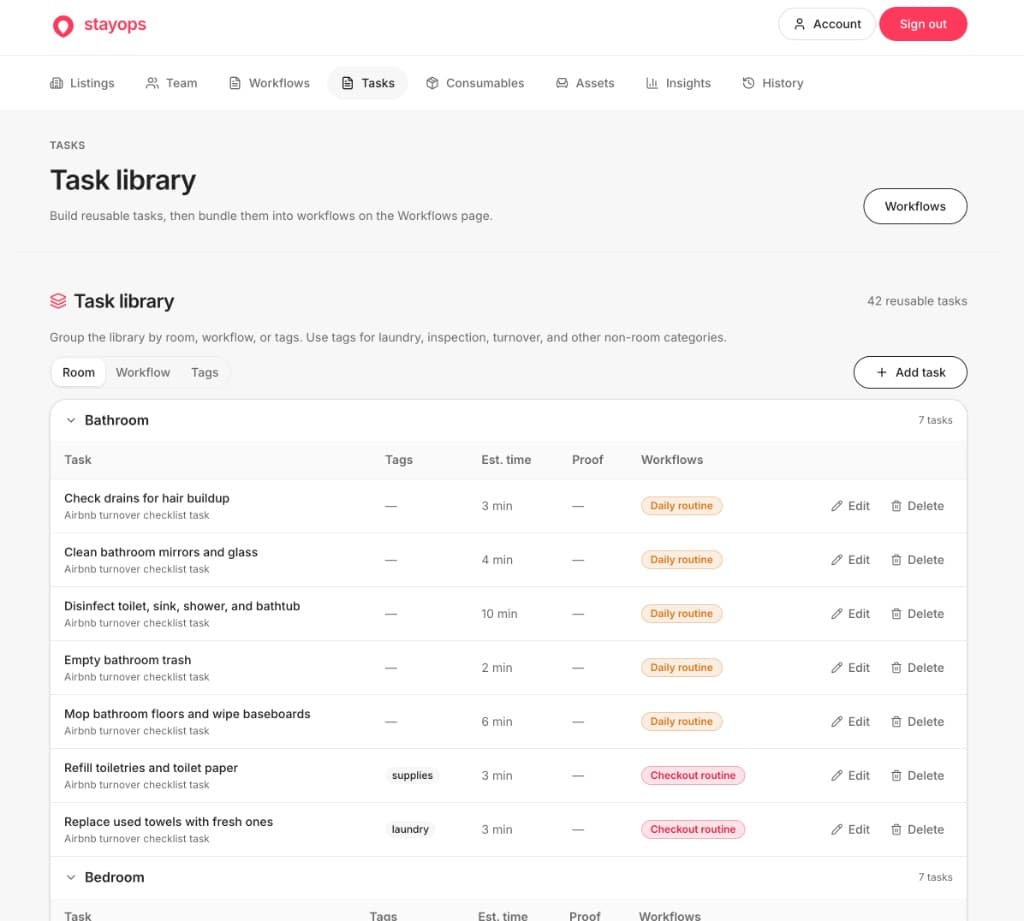1024x921 pixels.
Task: Open the History tab
Action: [773, 83]
